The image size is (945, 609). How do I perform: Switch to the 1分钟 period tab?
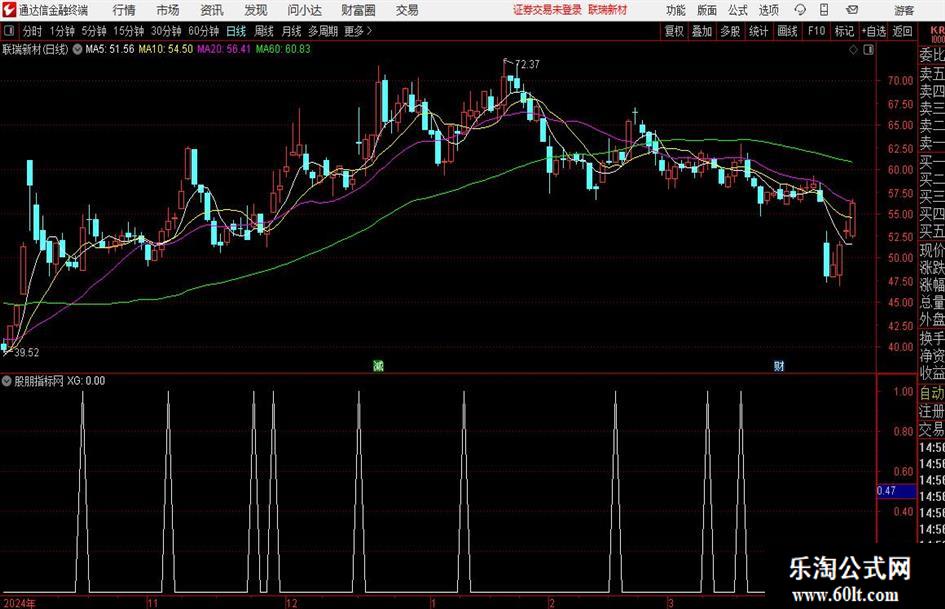pos(61,31)
